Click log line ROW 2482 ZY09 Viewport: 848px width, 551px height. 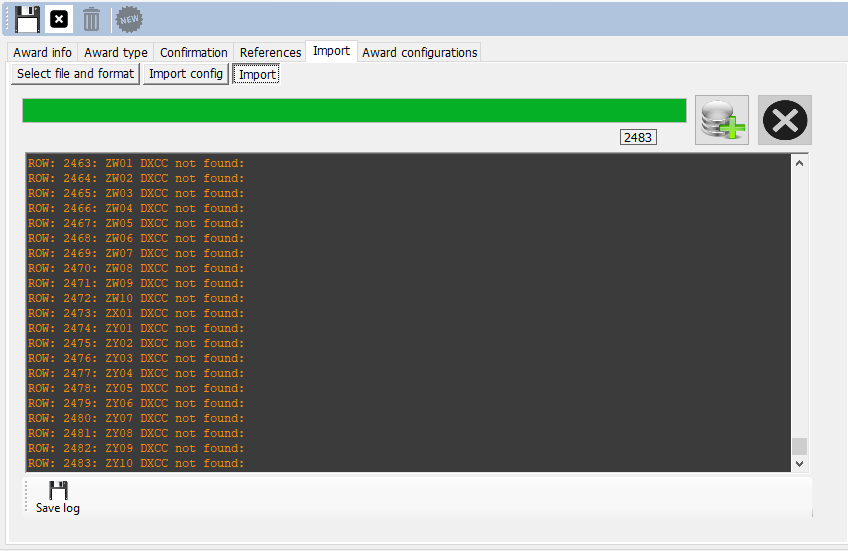136,448
